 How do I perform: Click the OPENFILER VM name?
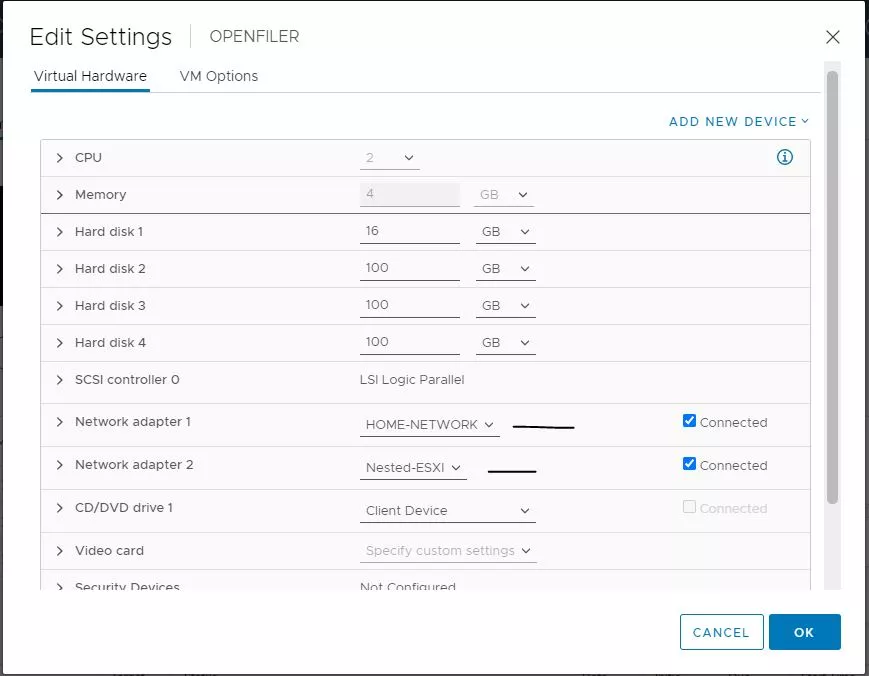tap(254, 37)
